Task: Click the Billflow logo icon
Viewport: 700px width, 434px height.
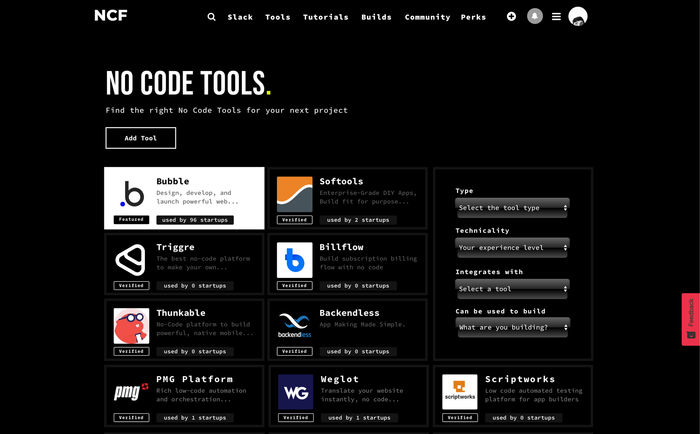Action: coord(295,260)
